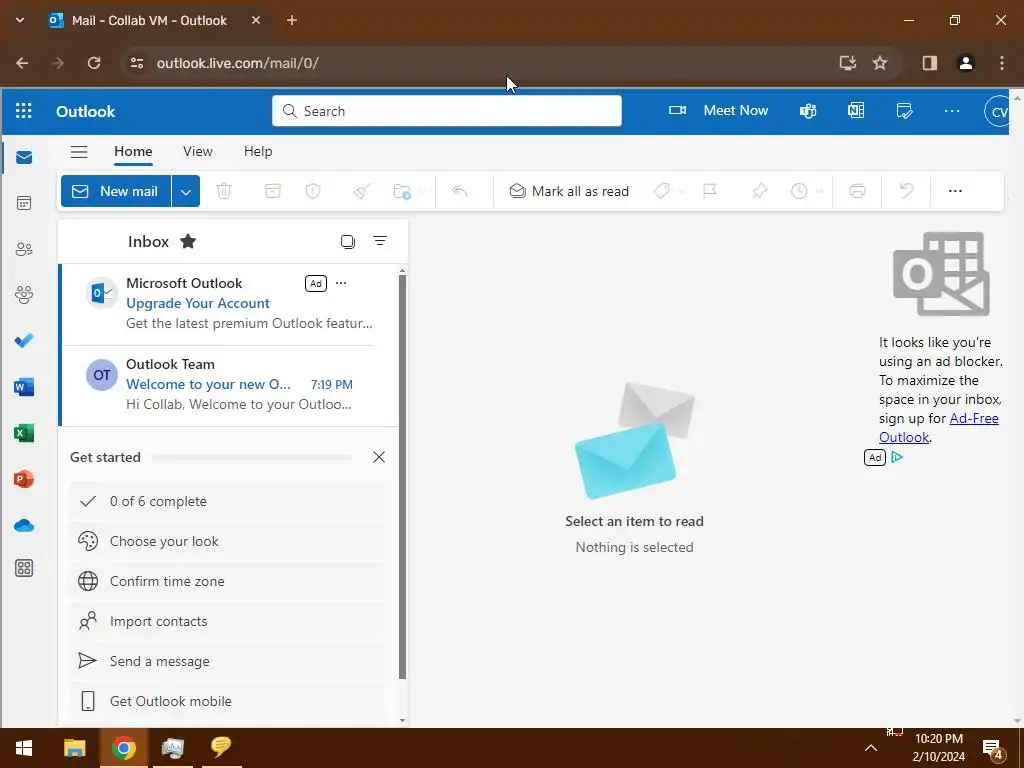Switch to the View ribbon tab
Image resolution: width=1024 pixels, height=768 pixels.
198,152
